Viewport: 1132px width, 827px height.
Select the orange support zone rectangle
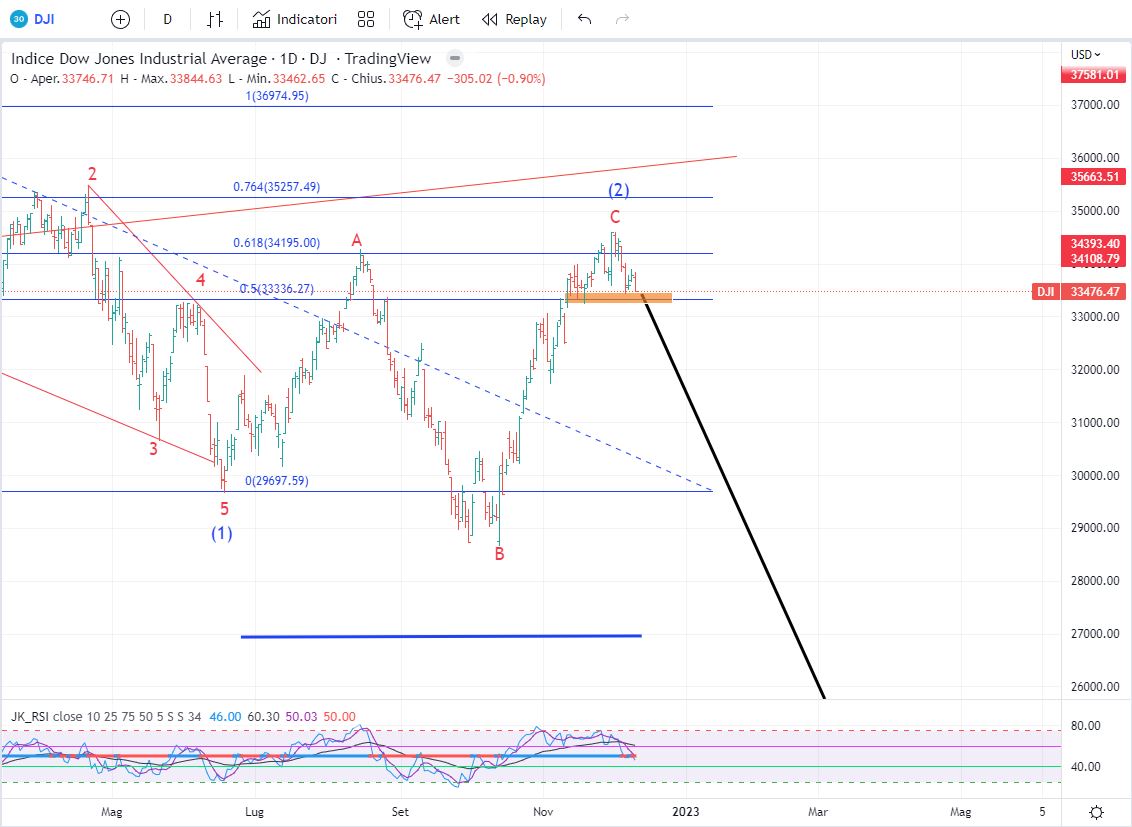point(619,297)
